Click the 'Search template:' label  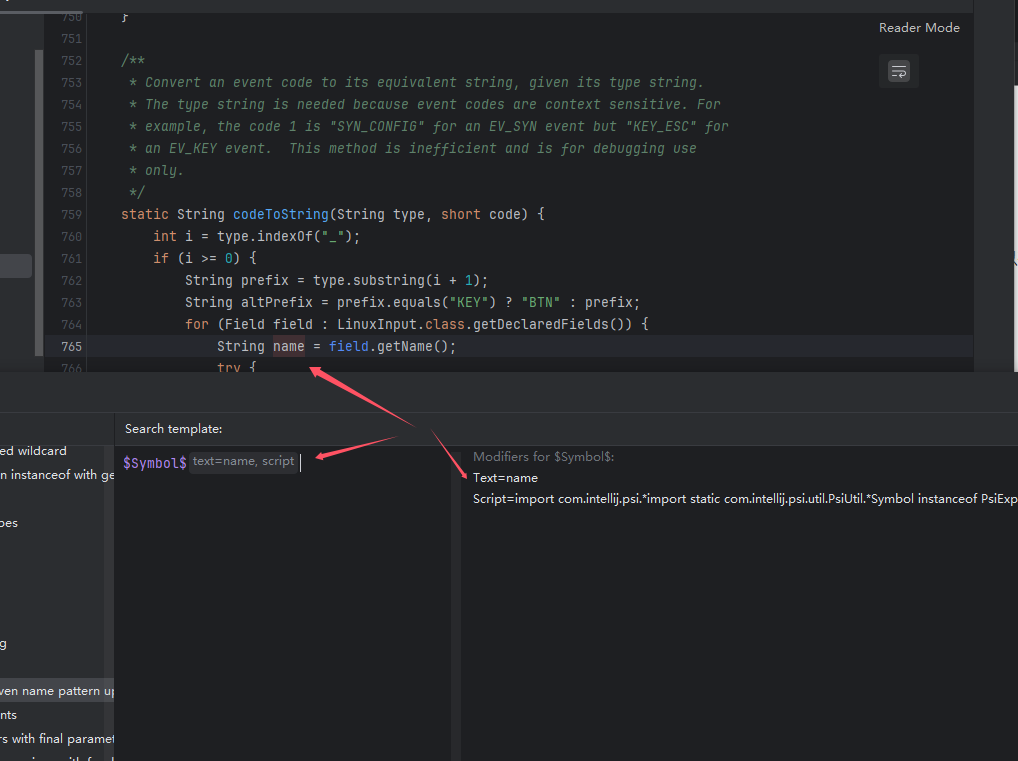tap(173, 429)
